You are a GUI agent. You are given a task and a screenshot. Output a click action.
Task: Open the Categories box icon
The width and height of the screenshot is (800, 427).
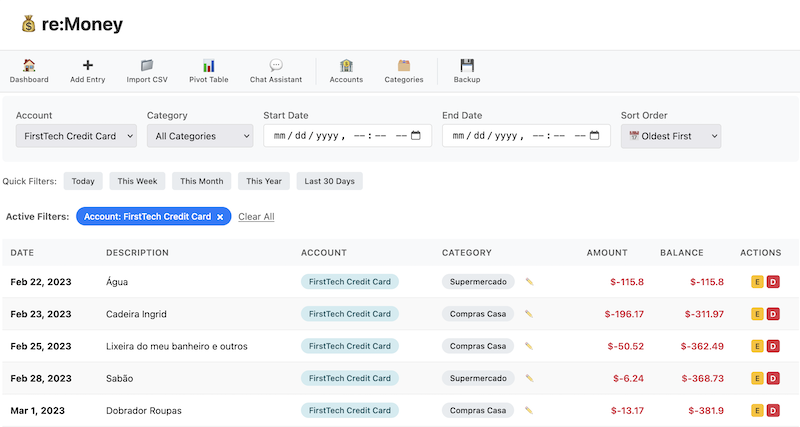pyautogui.click(x=404, y=65)
